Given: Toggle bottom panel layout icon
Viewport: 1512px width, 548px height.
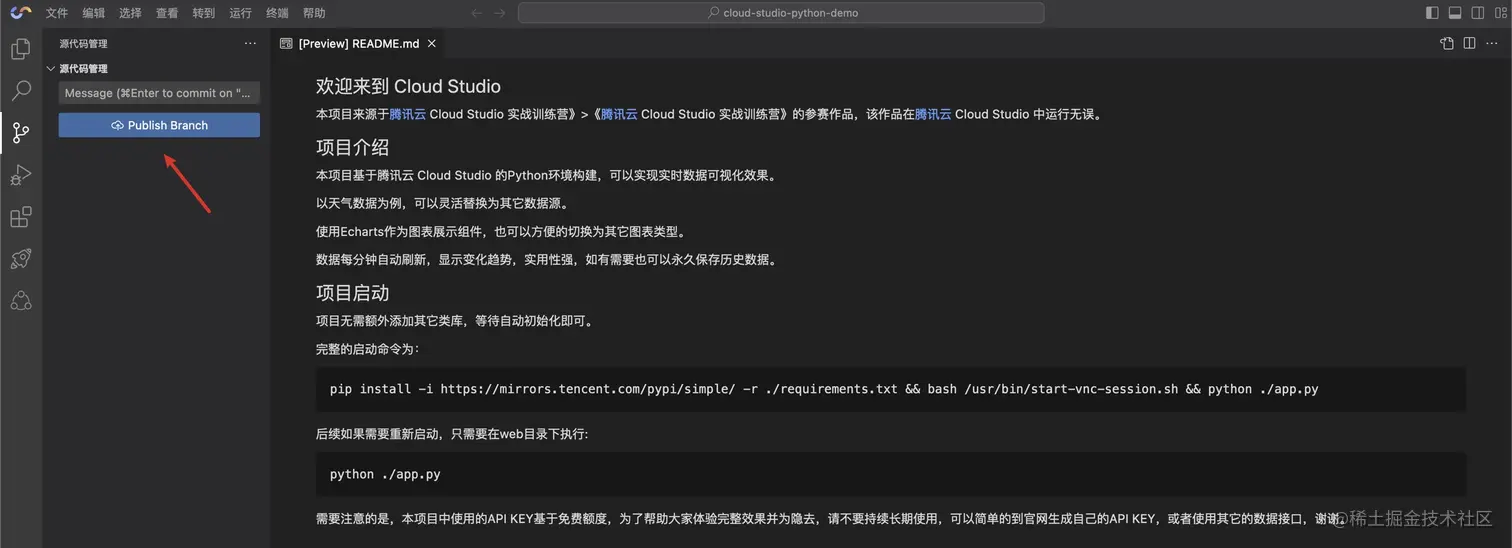Looking at the screenshot, I should [1455, 13].
